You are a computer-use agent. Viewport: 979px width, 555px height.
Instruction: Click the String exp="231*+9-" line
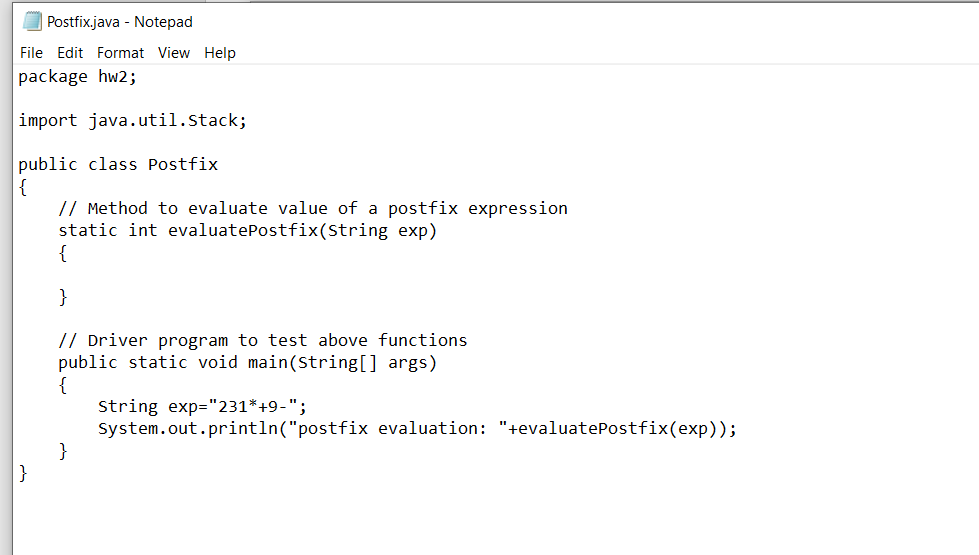tap(202, 407)
